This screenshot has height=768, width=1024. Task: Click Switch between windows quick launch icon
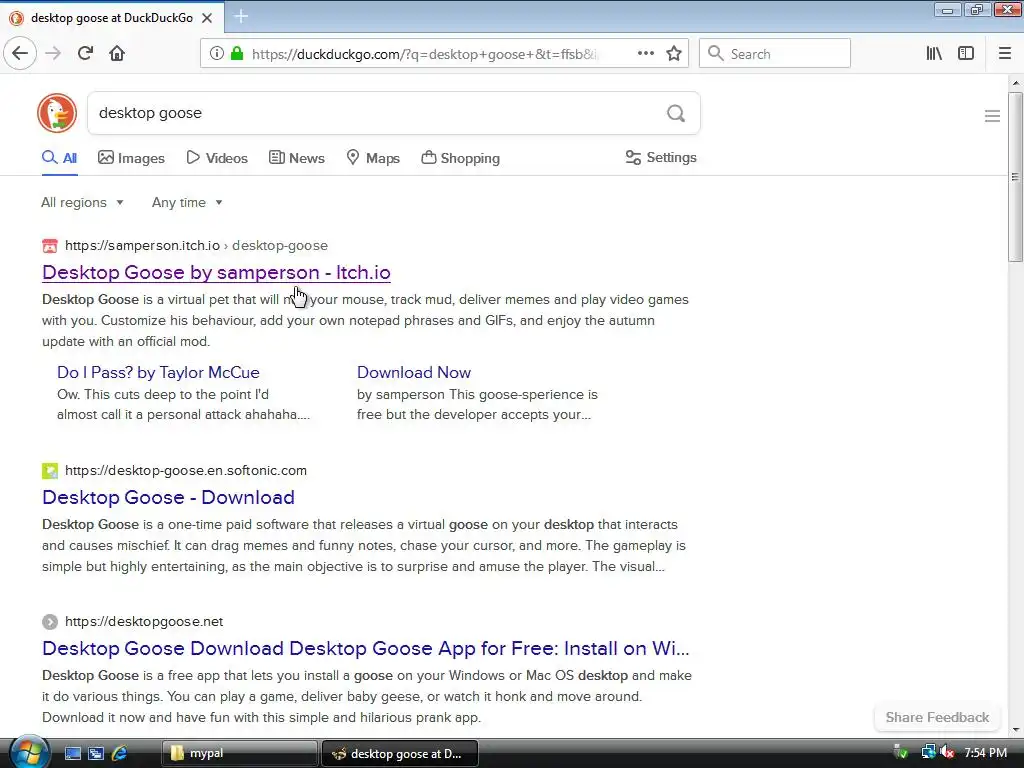pos(96,753)
